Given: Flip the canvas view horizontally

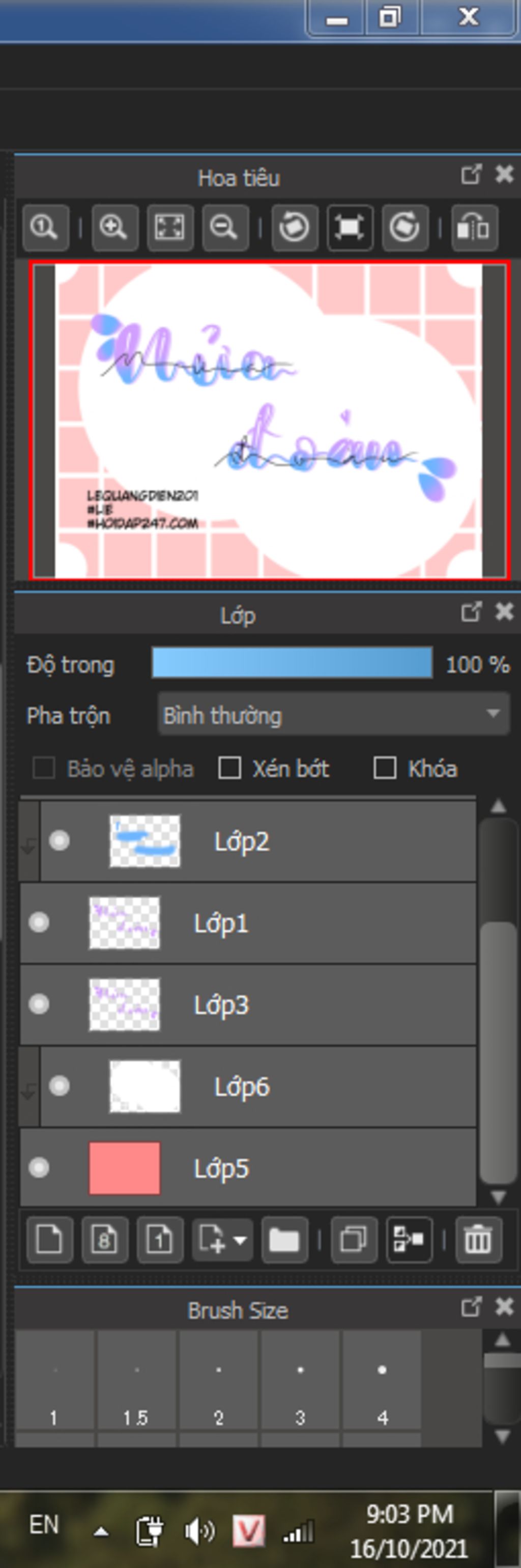Looking at the screenshot, I should click(x=474, y=228).
